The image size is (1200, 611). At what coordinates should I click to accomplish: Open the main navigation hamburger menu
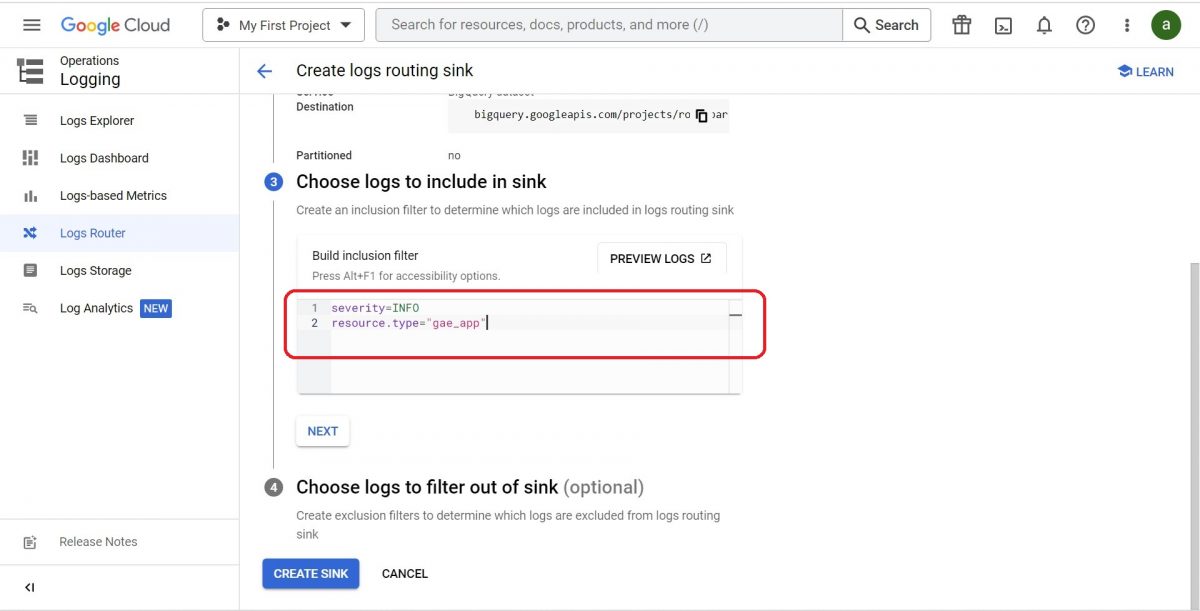click(32, 25)
